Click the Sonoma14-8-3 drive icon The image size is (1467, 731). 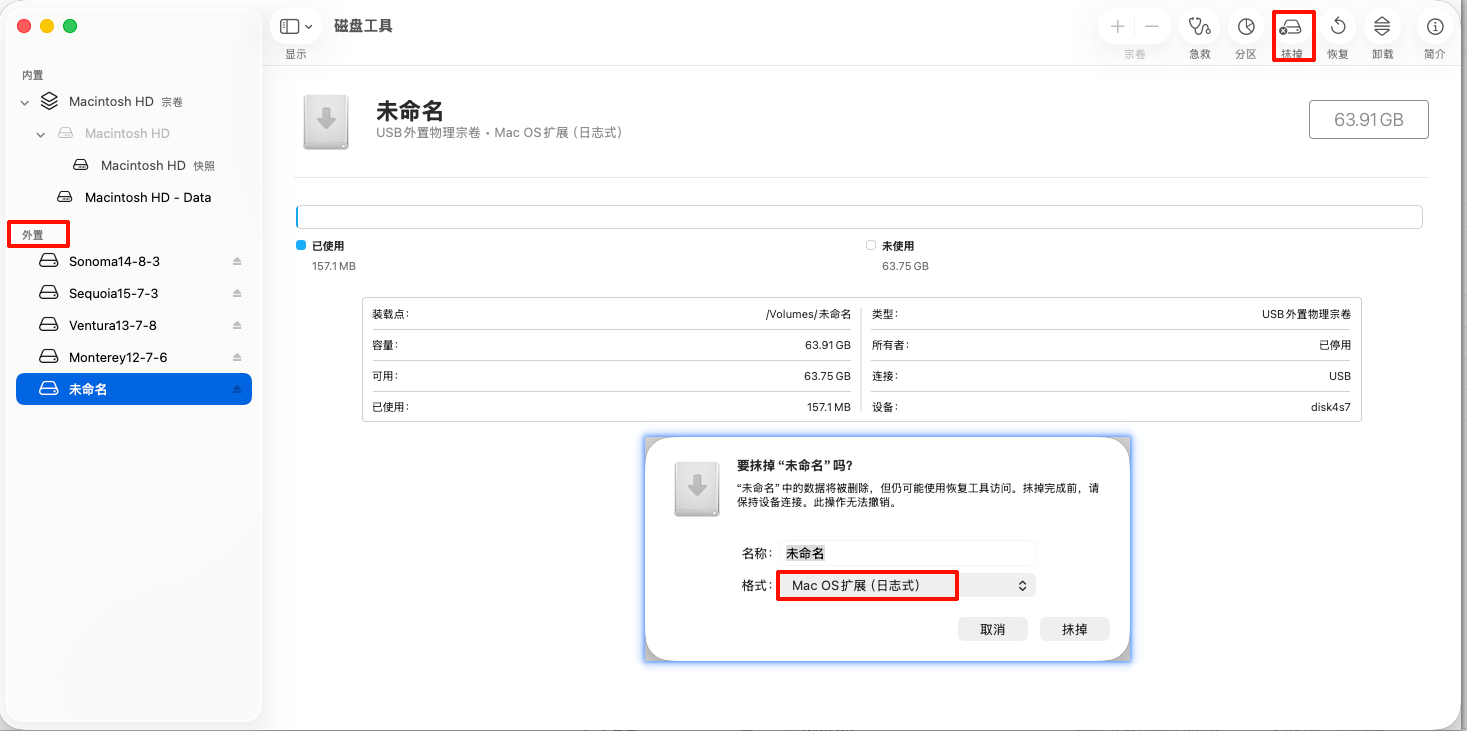point(49,262)
